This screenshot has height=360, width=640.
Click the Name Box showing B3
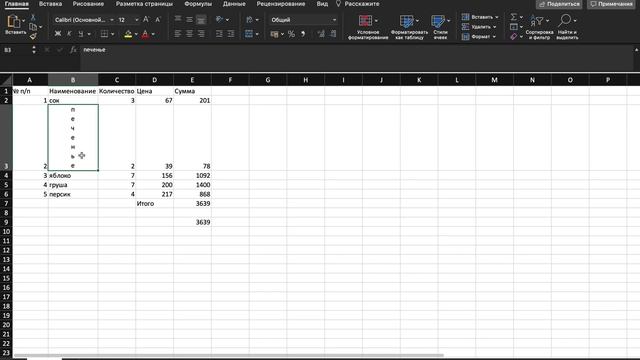point(16,50)
